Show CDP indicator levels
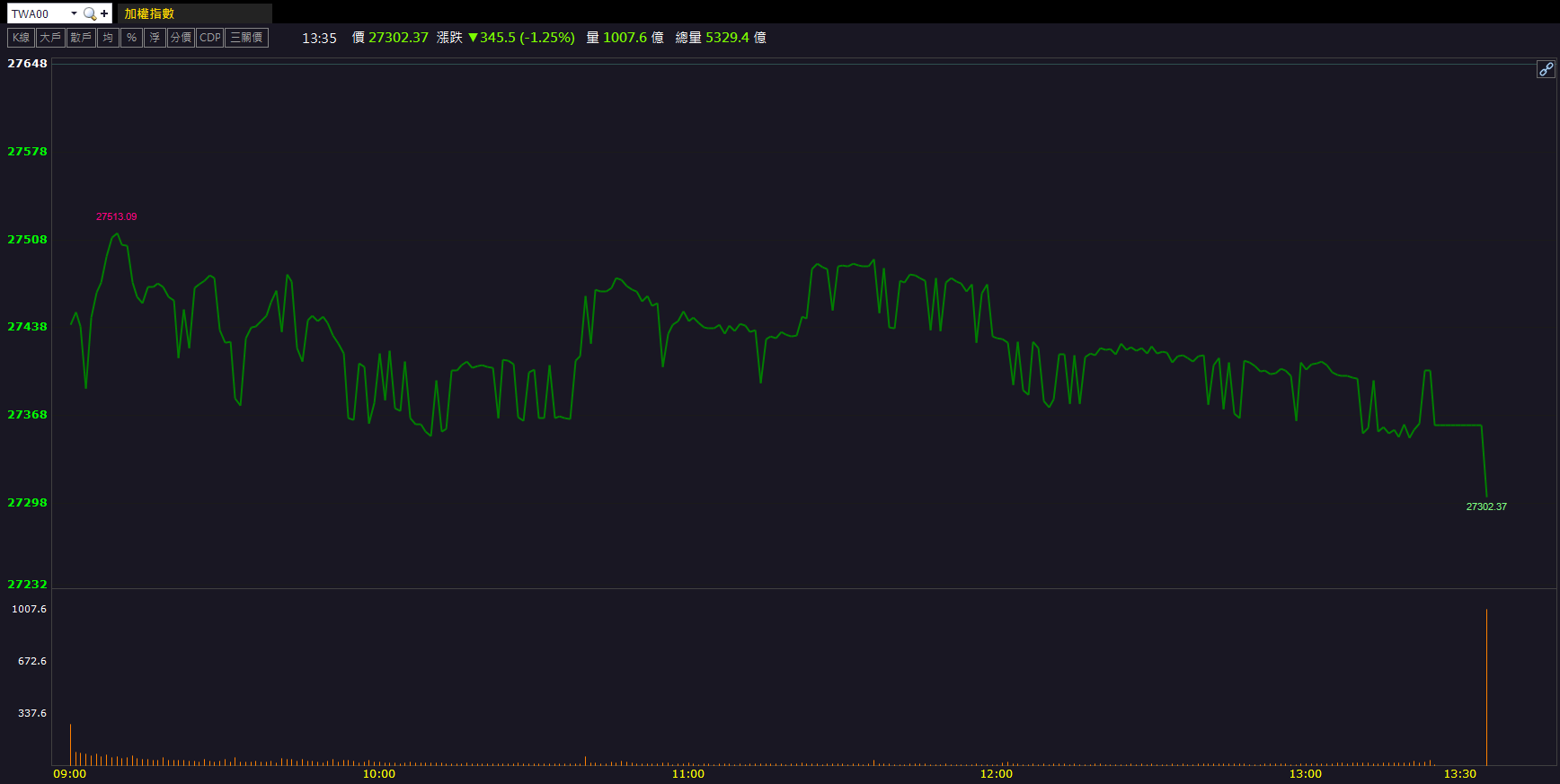The height and width of the screenshot is (784, 1560). (x=209, y=38)
